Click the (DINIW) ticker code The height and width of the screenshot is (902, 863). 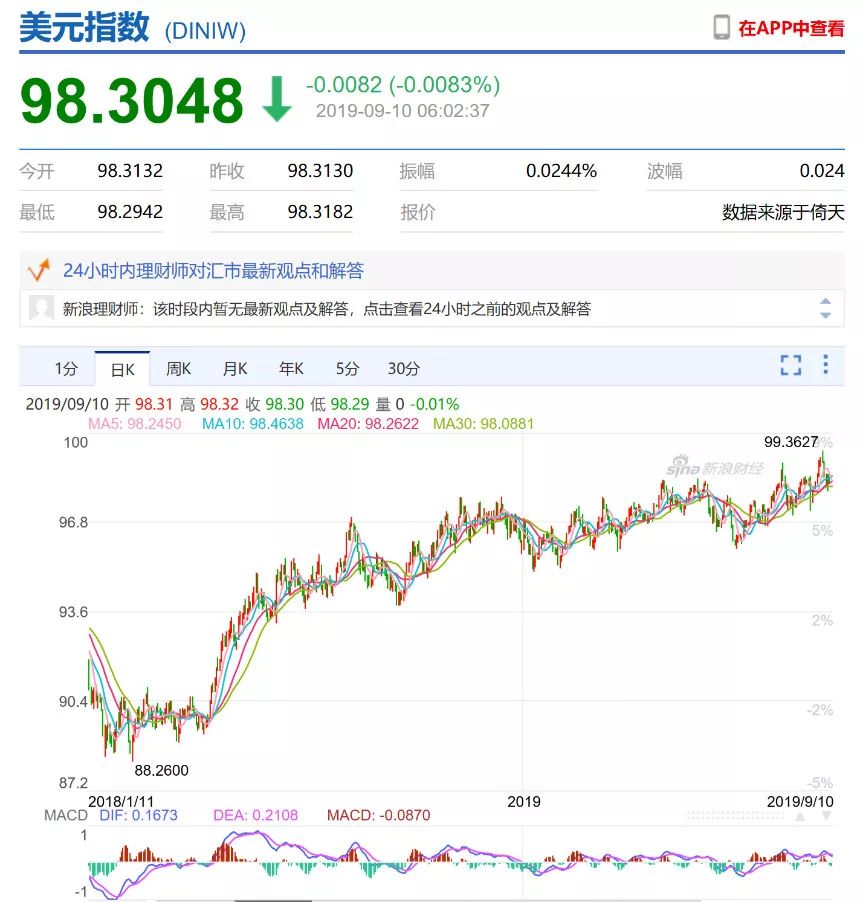coord(205,31)
